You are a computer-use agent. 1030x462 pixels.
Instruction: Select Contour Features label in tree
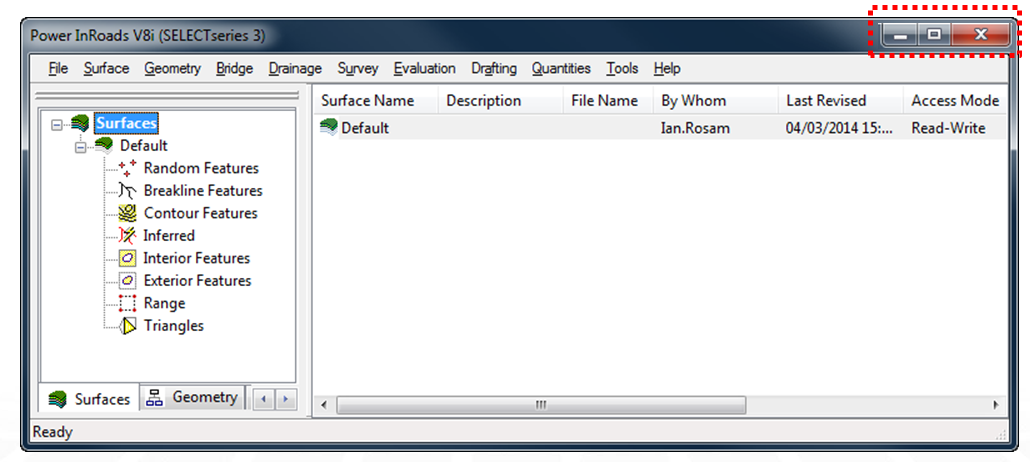pos(200,213)
